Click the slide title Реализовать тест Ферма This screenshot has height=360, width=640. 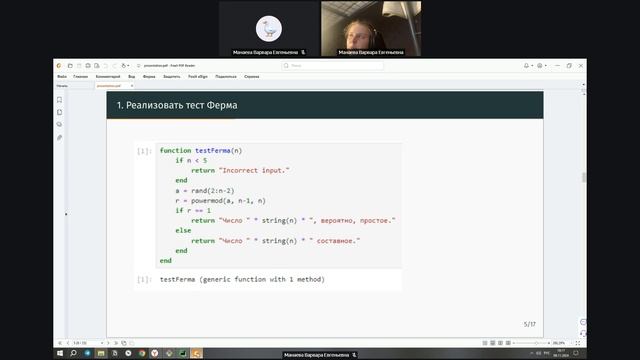click(177, 105)
